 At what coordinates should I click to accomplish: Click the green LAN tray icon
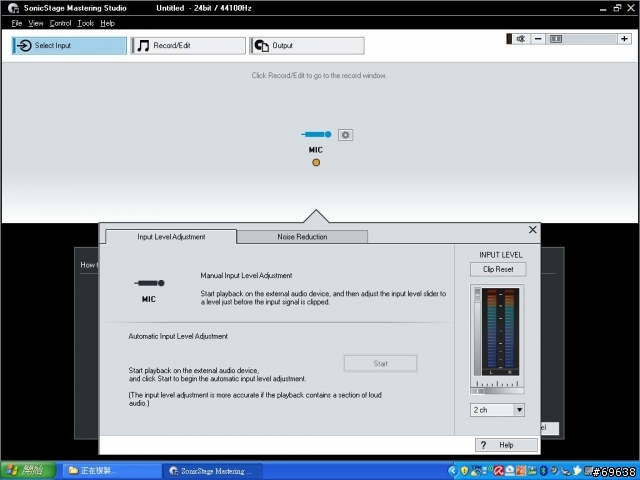(x=532, y=471)
